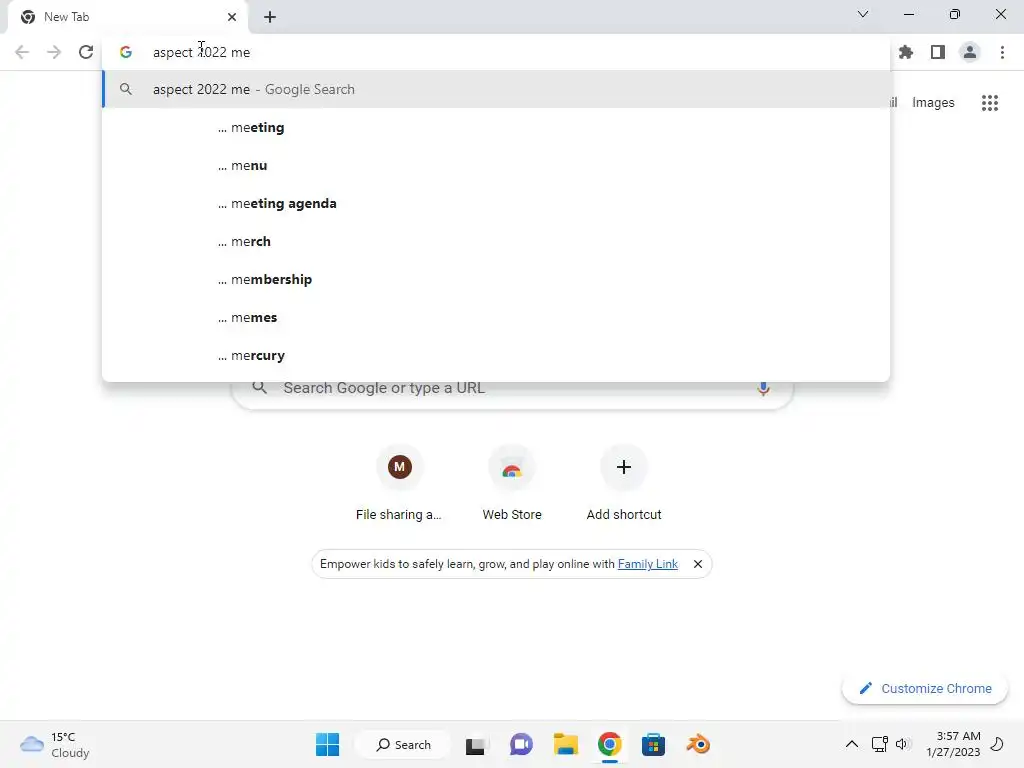The height and width of the screenshot is (768, 1024).
Task: Open Microsoft Store from taskbar
Action: point(653,744)
